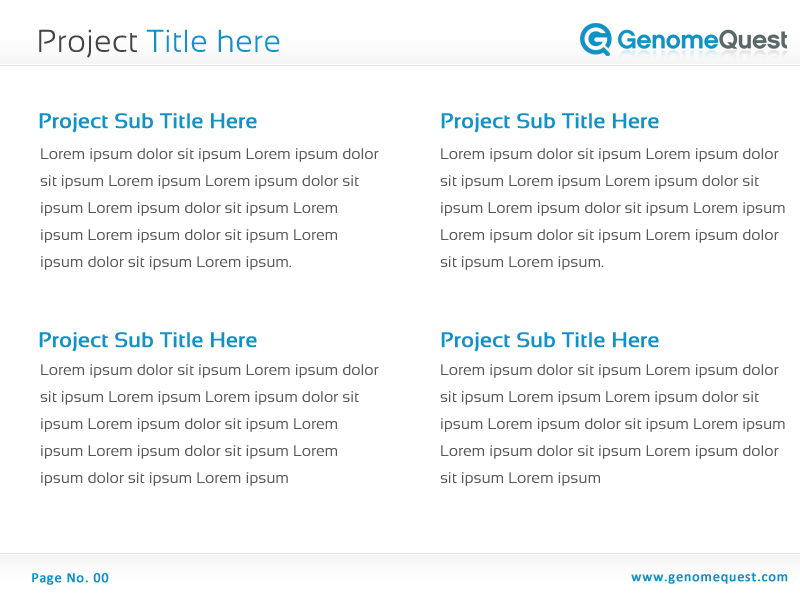Screen dimensions: 800x600
Task: Select the blue "Title here" text in the header
Action: tap(213, 42)
